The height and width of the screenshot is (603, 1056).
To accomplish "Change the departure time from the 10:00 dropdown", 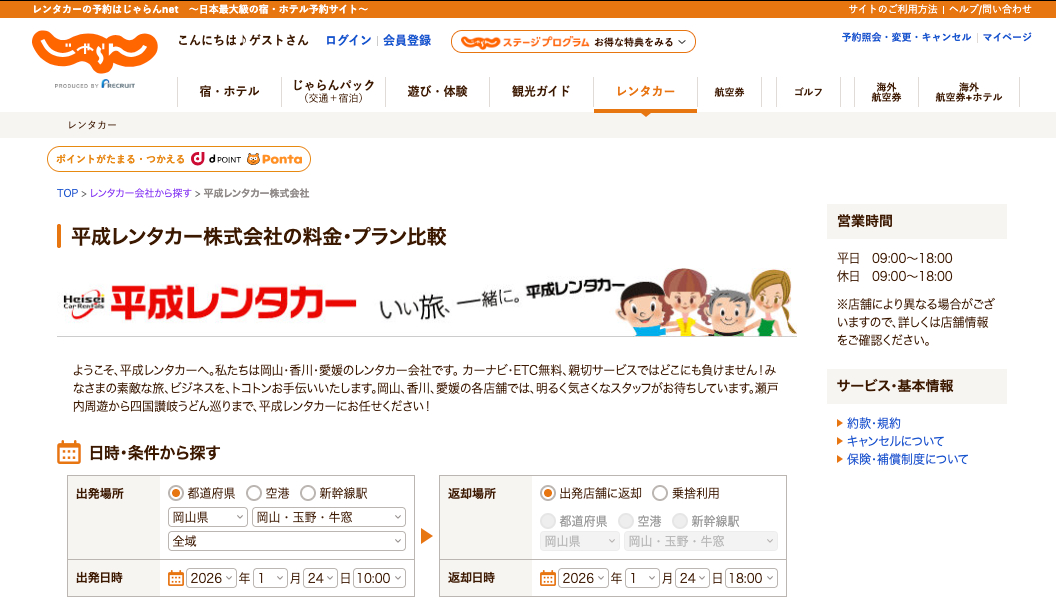I will pyautogui.click(x=379, y=577).
